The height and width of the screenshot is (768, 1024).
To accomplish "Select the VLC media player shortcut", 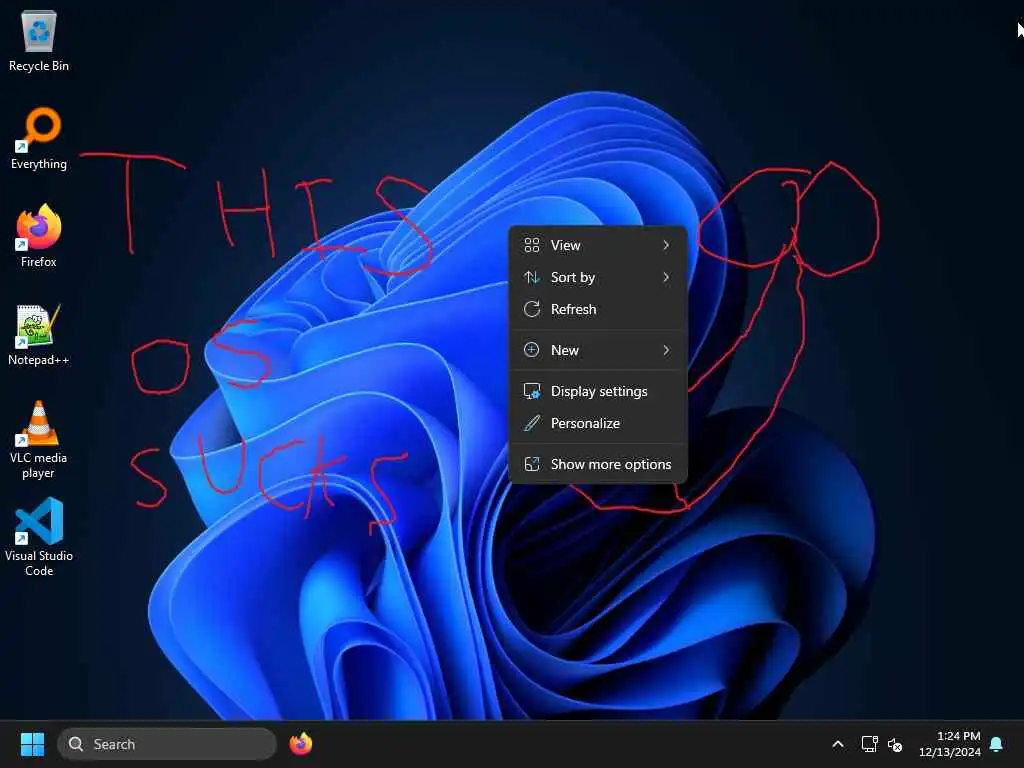I will tap(39, 440).
